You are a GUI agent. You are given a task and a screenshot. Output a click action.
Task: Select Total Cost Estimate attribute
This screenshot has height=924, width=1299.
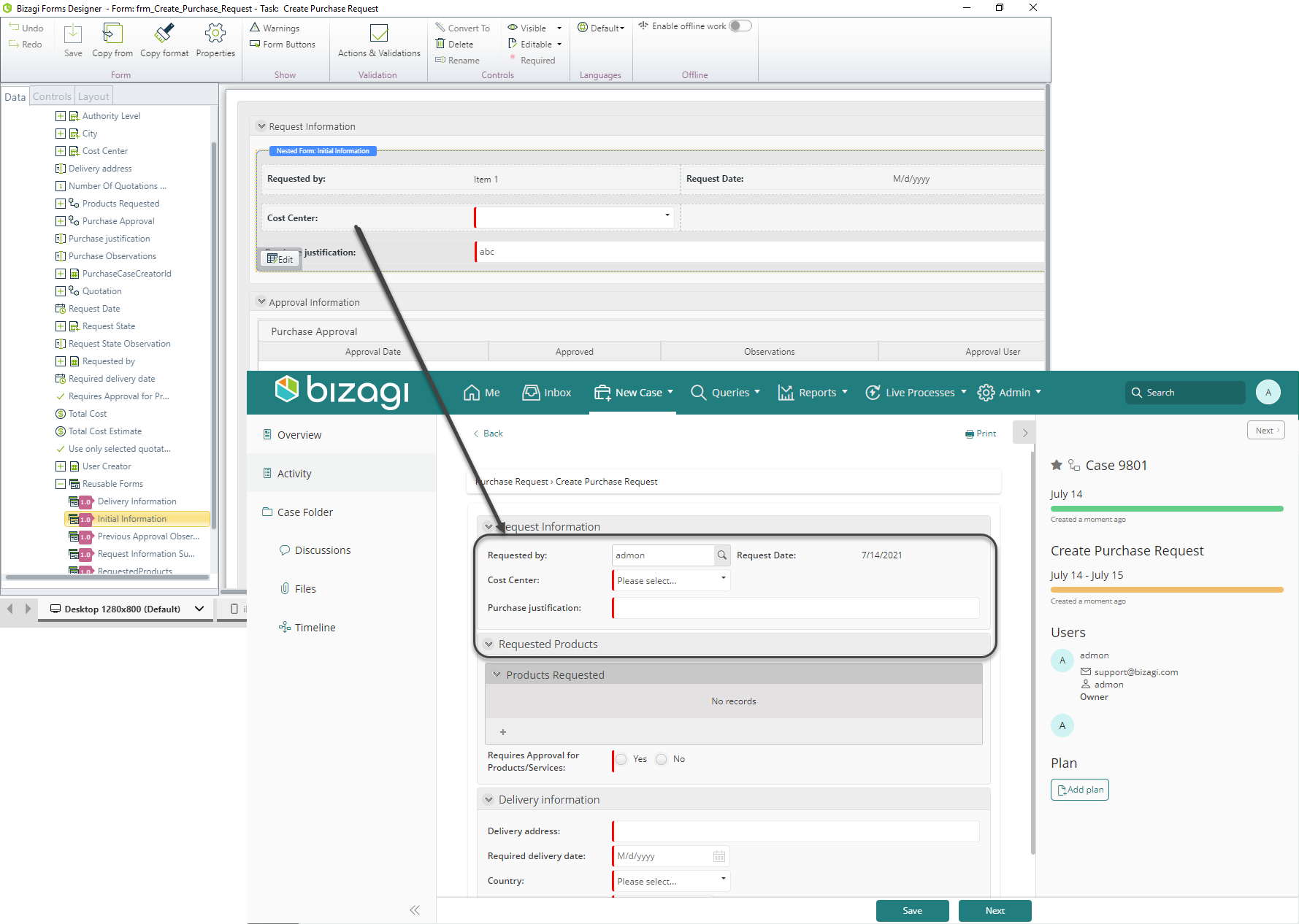104,431
